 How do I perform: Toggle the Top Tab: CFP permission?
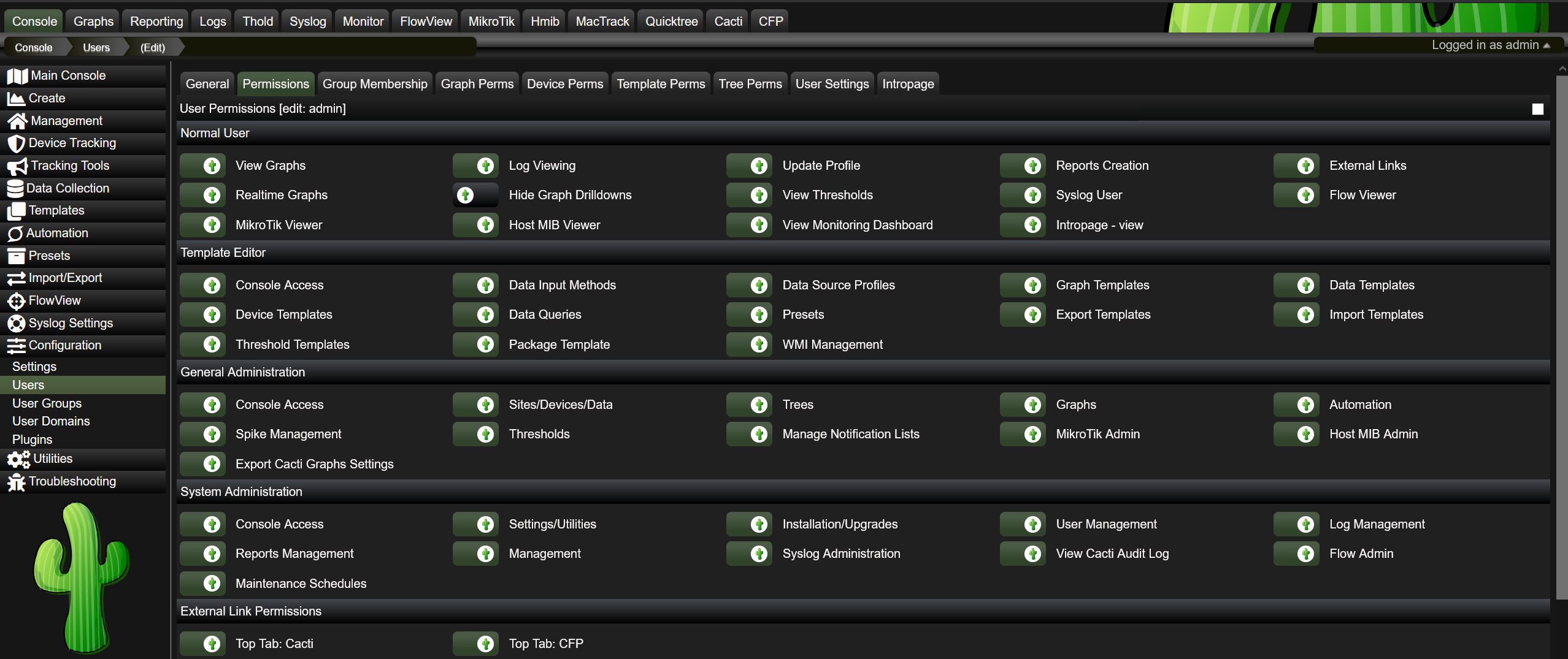tap(475, 644)
